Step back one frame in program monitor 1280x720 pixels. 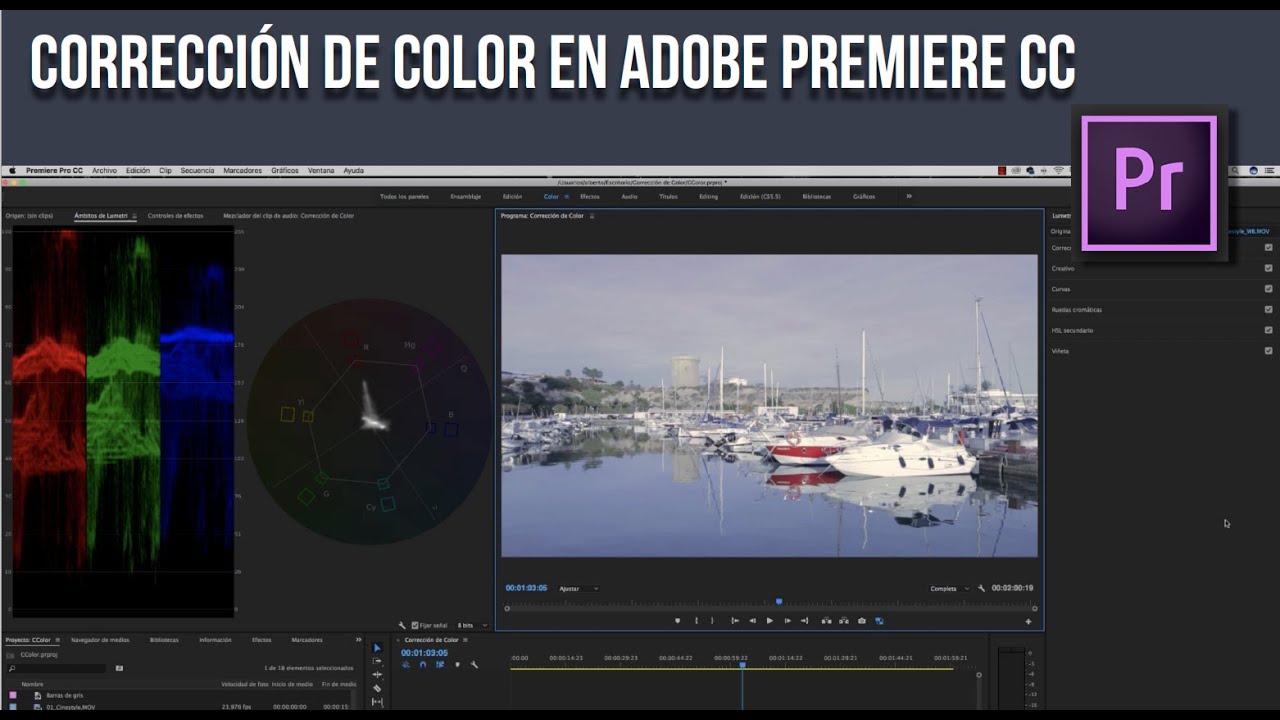click(x=752, y=621)
